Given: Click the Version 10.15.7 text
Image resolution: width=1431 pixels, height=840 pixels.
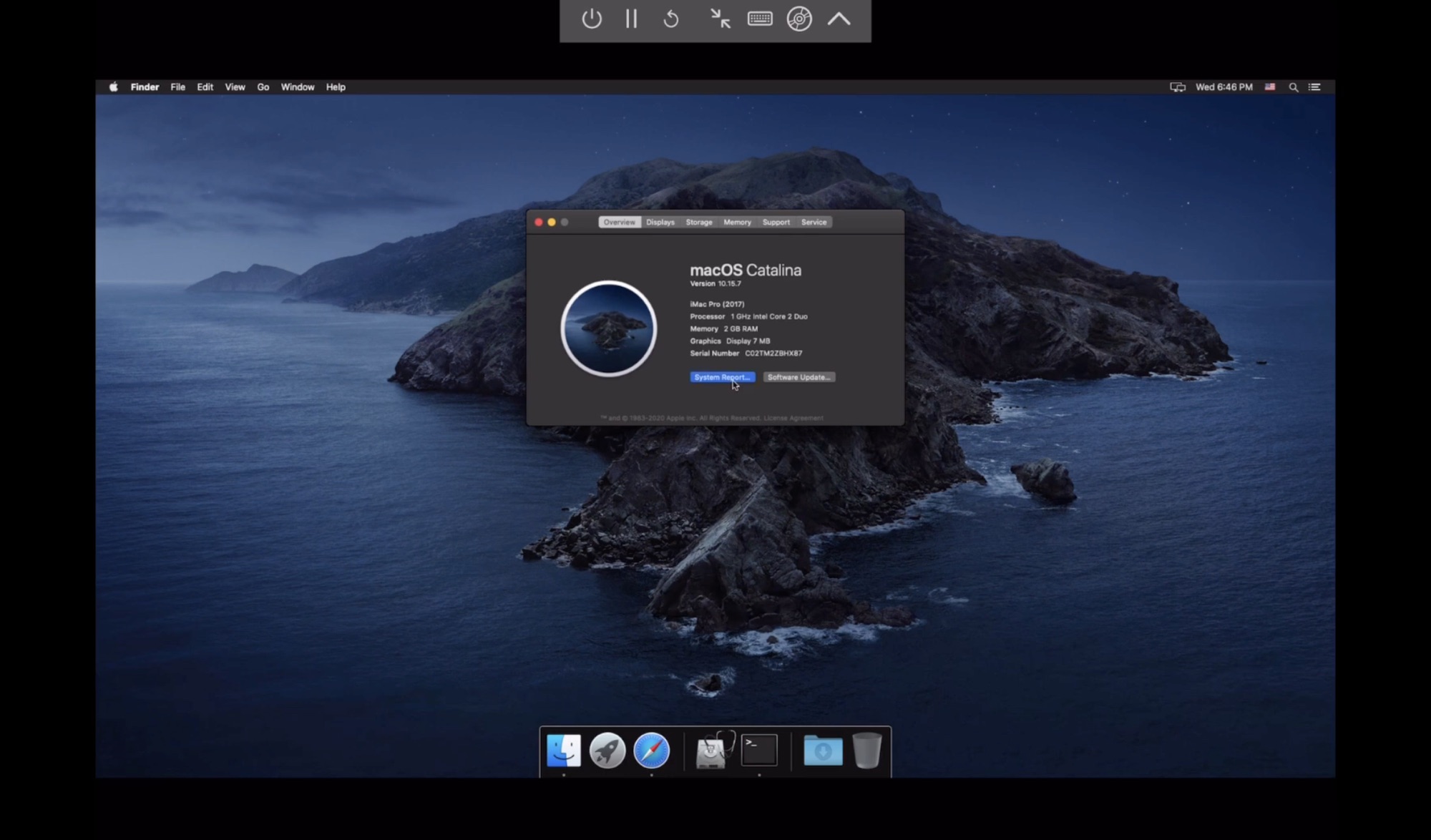Looking at the screenshot, I should (715, 283).
